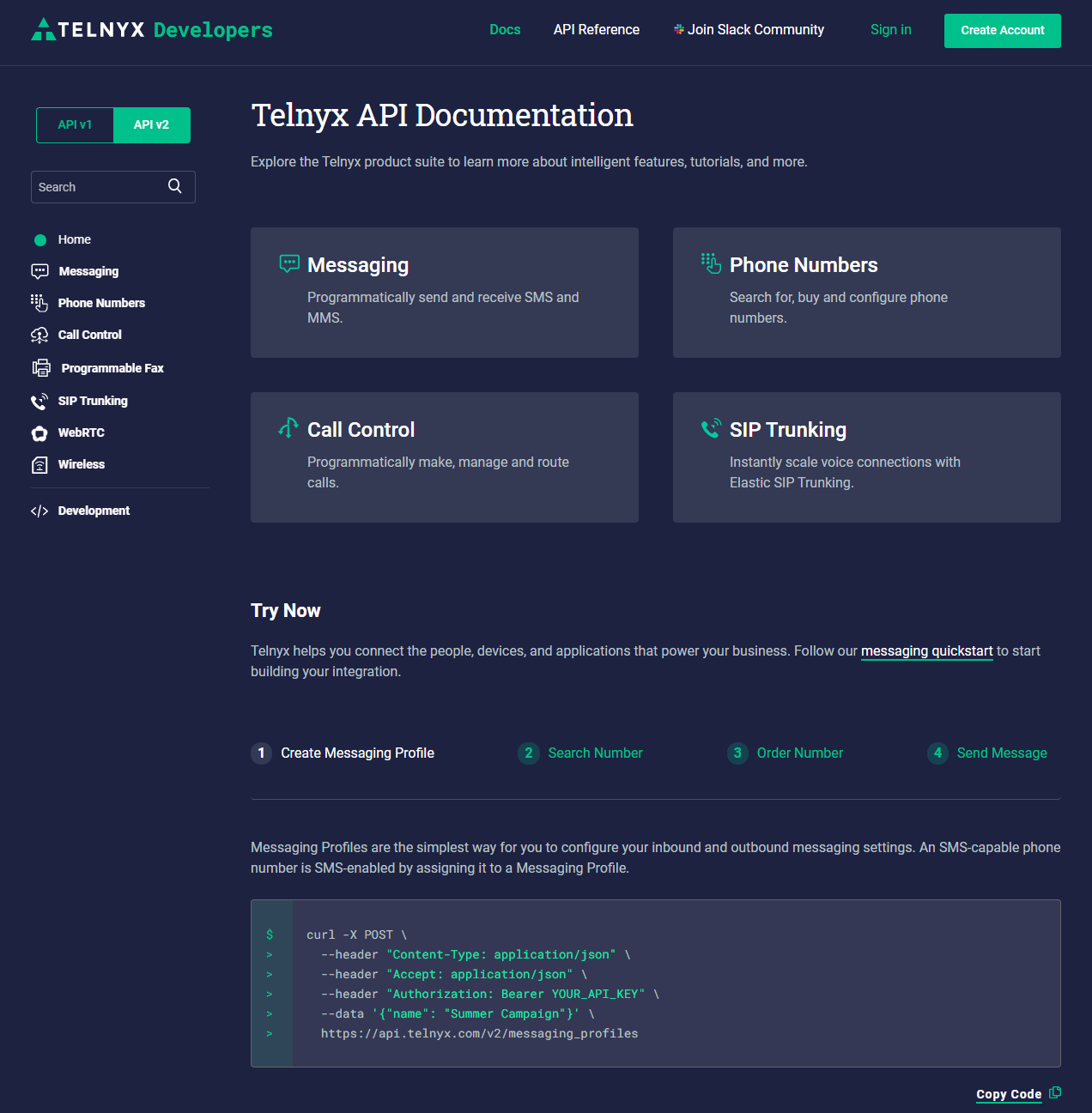This screenshot has width=1092, height=1113.
Task: Click into the Search input field
Action: 113,187
